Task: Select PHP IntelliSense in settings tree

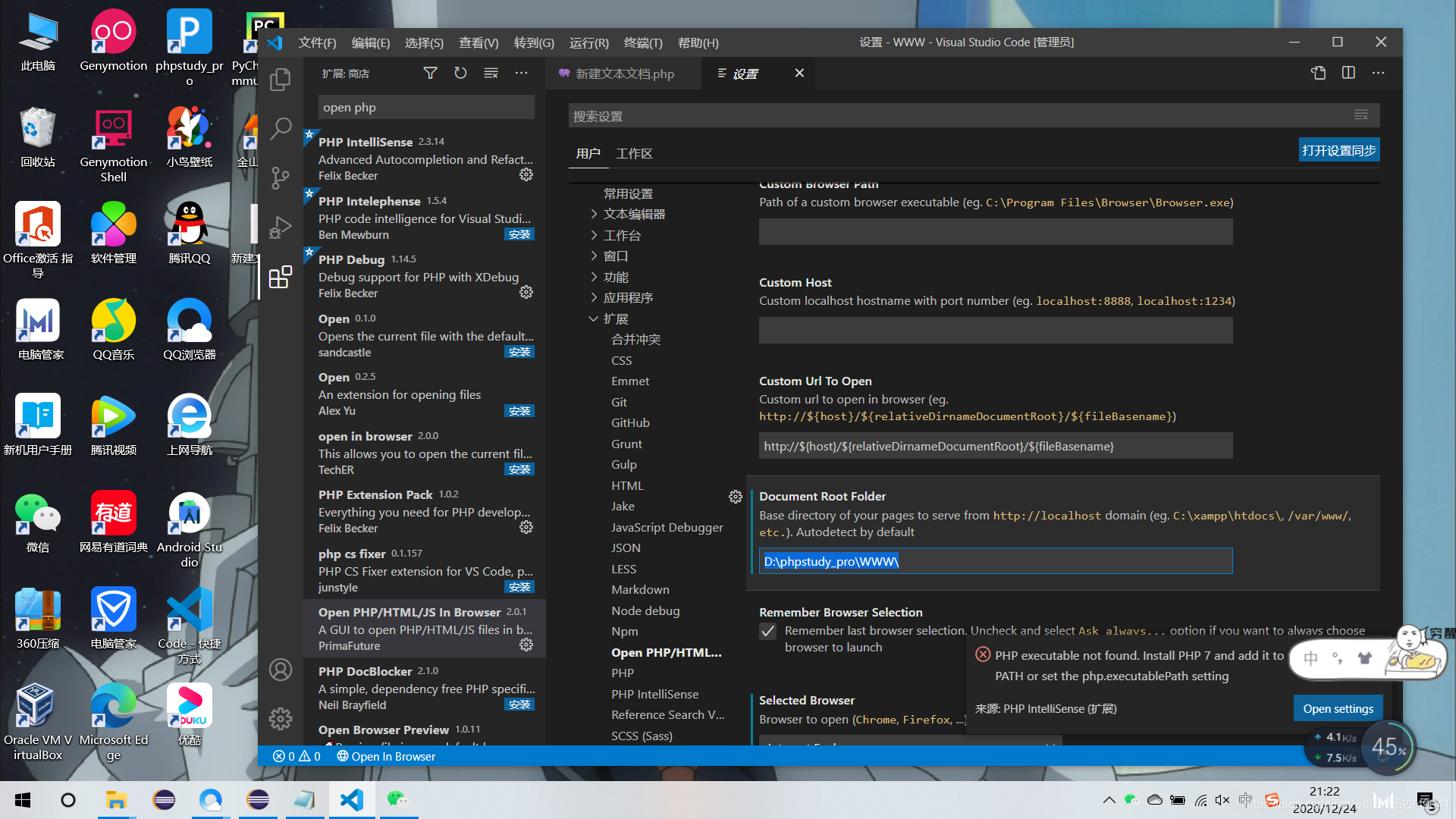Action: [x=654, y=694]
